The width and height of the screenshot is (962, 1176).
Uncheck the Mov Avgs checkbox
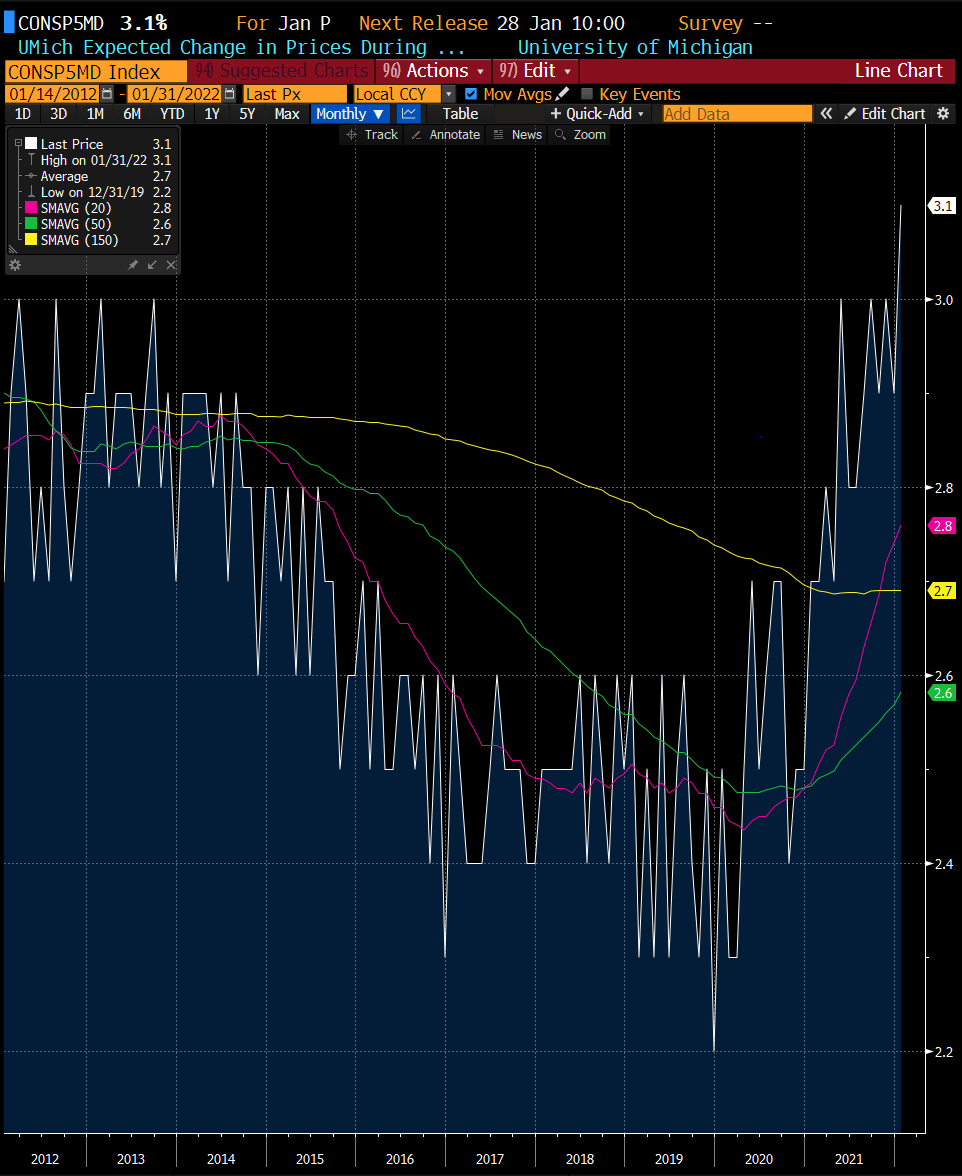pos(471,94)
